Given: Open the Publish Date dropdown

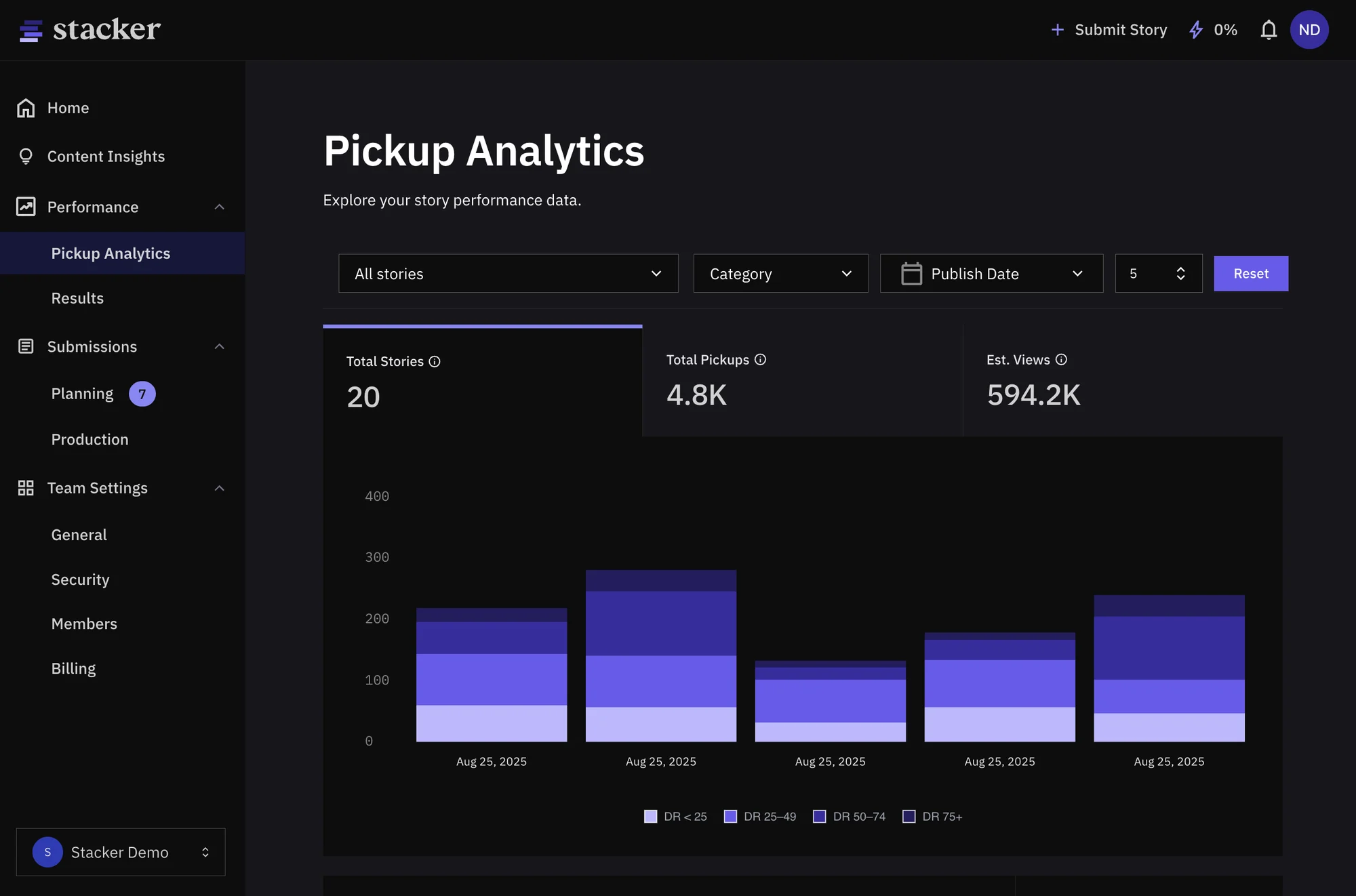Looking at the screenshot, I should 991,274.
